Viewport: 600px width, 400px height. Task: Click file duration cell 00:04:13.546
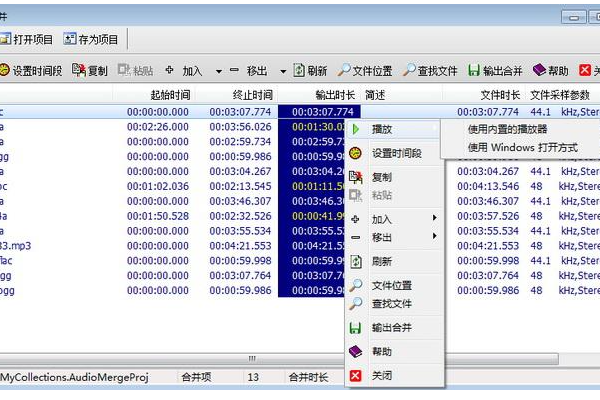488,186
